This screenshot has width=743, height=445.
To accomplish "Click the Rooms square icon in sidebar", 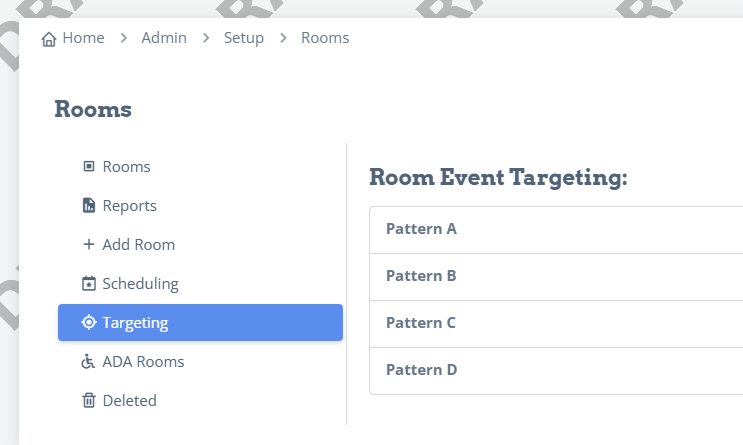I will 89,166.
